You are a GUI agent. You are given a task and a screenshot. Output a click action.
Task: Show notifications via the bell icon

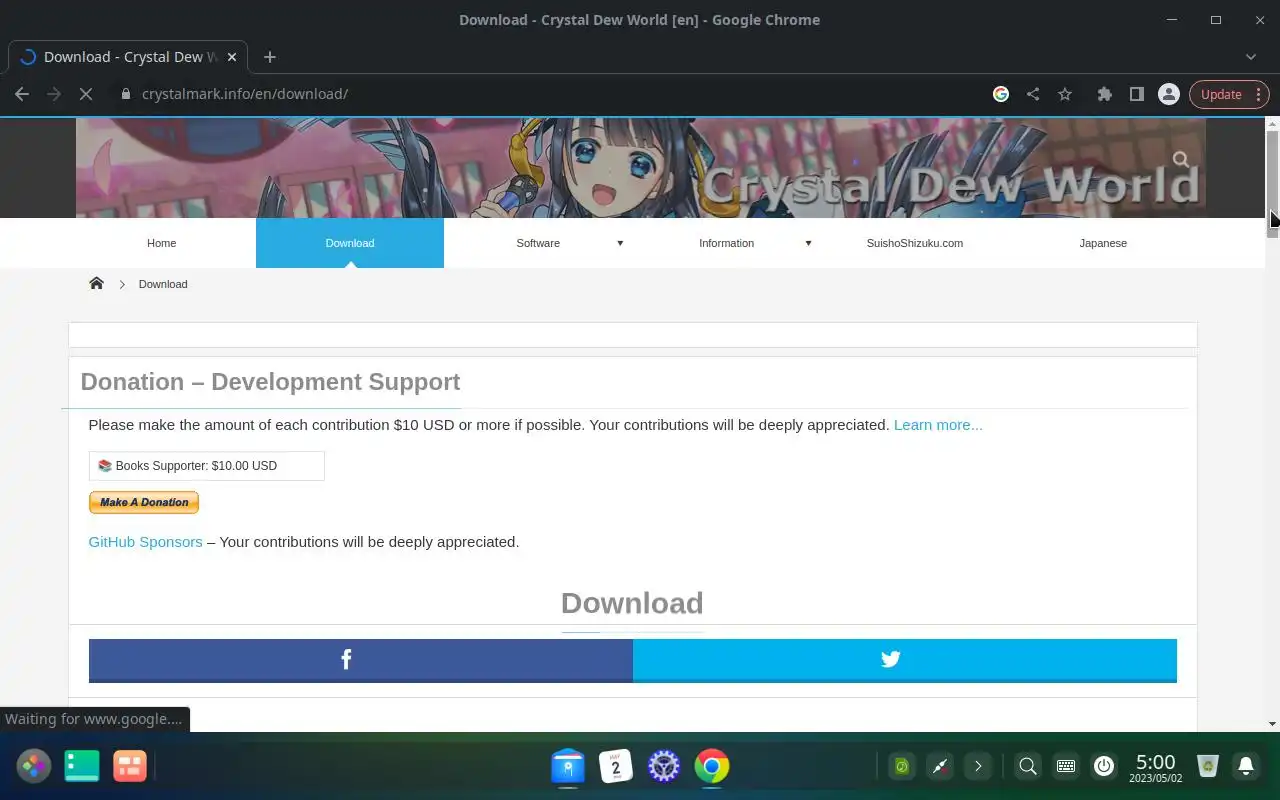click(1246, 766)
